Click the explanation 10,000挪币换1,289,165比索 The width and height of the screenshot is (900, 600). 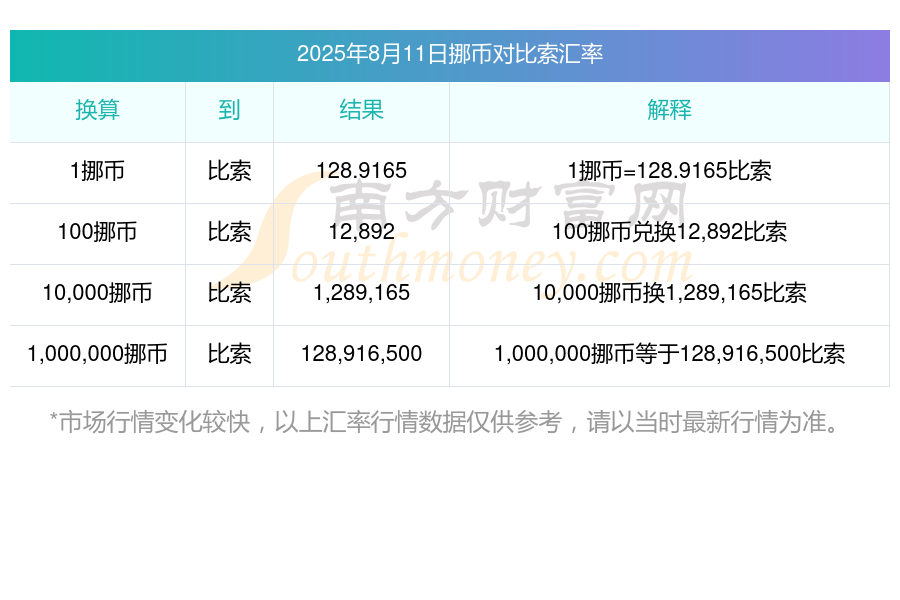click(669, 293)
